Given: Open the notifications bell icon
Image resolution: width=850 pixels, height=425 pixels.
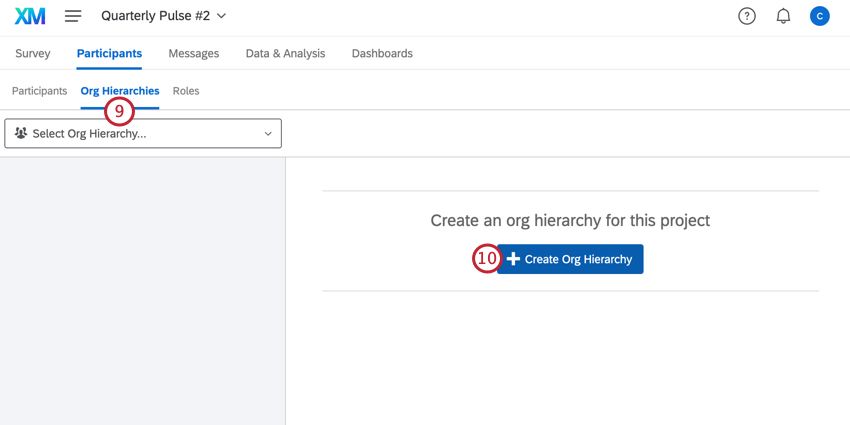Looking at the screenshot, I should click(x=783, y=16).
